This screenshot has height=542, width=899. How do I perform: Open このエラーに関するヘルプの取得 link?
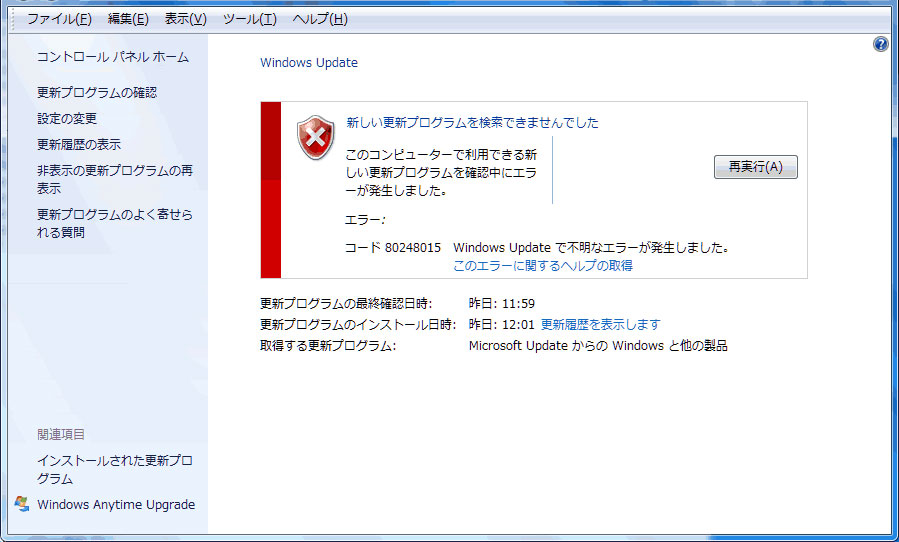(543, 266)
